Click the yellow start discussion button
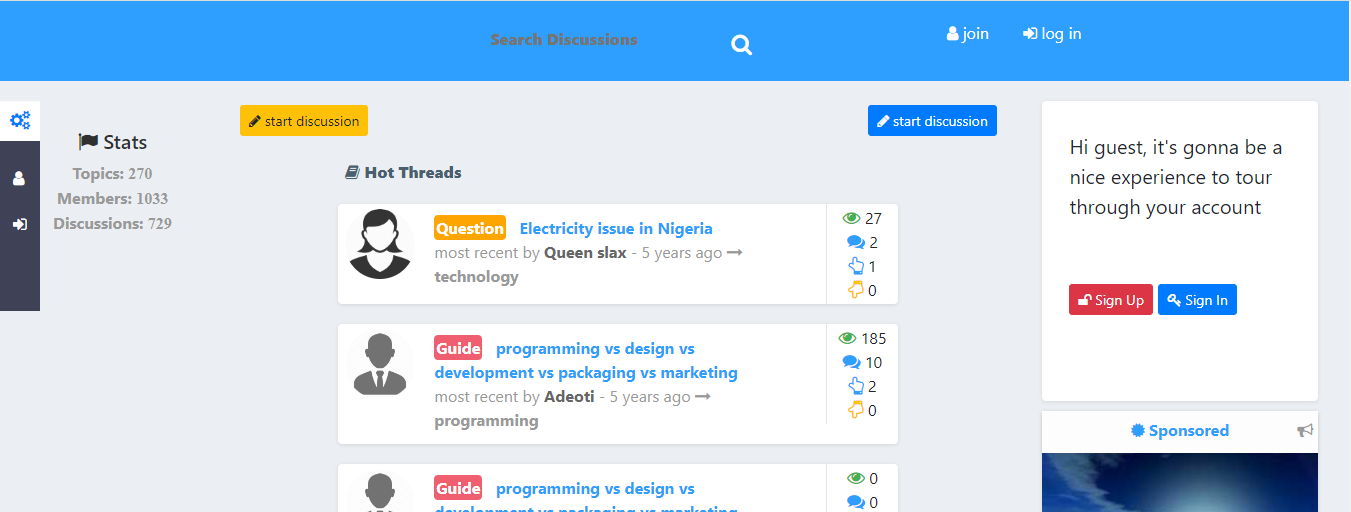Image resolution: width=1351 pixels, height=512 pixels. point(304,121)
